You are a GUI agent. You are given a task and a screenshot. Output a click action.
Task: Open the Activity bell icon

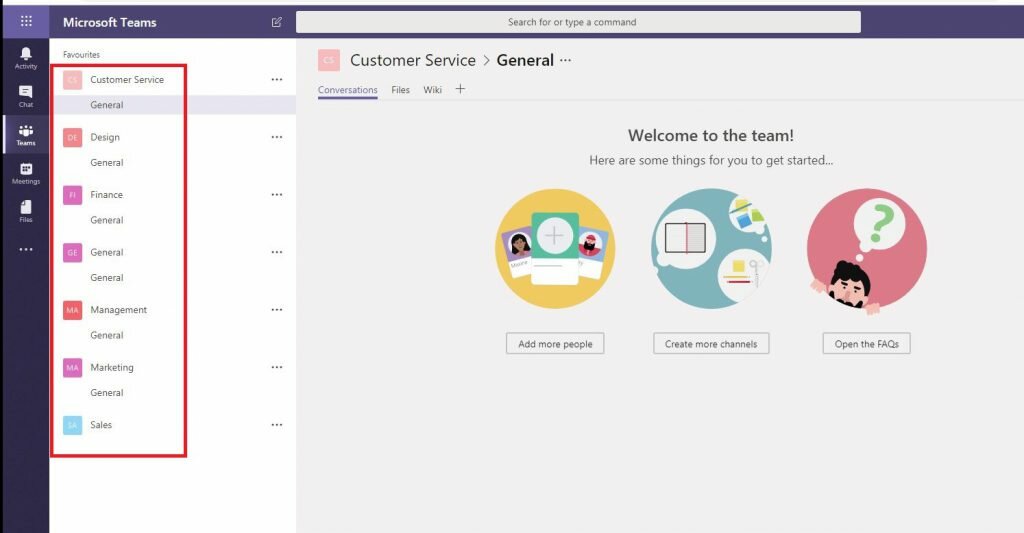coord(25,57)
